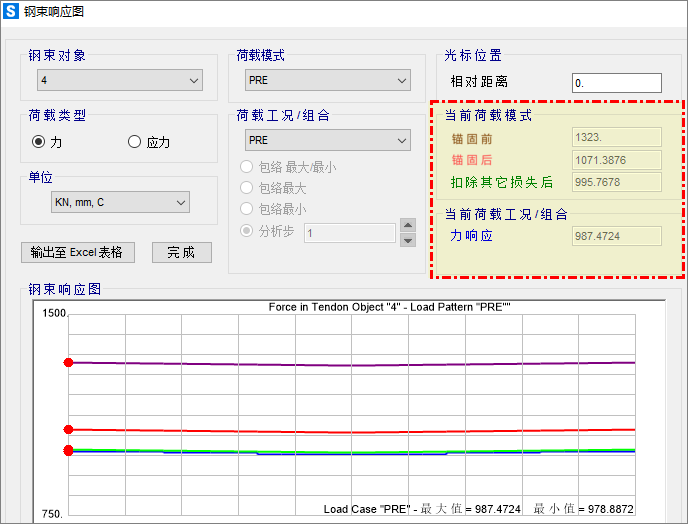Image resolution: width=688 pixels, height=524 pixels.
Task: Click the 分析步 stepper up arrow
Action: (407, 226)
